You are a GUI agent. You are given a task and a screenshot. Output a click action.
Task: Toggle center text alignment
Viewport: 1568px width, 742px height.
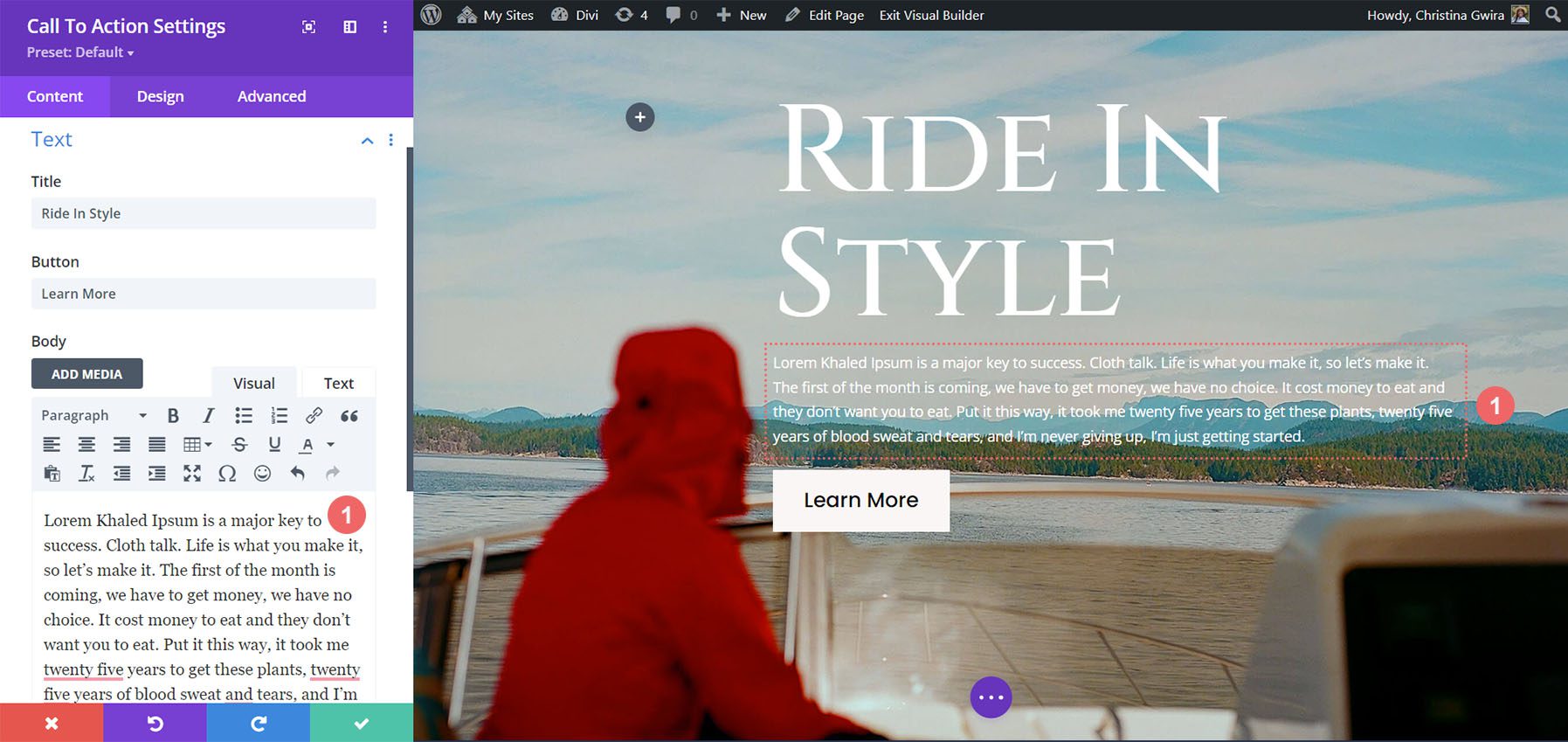(x=86, y=445)
